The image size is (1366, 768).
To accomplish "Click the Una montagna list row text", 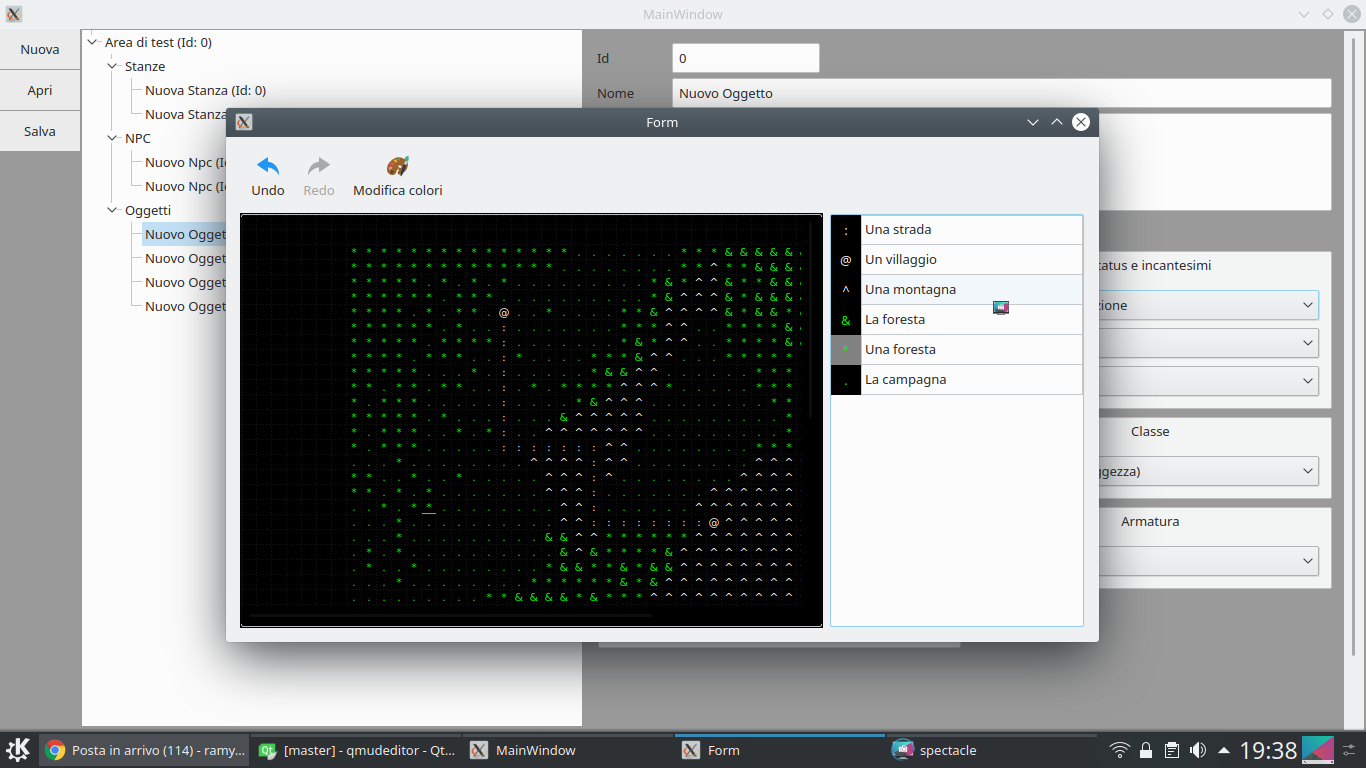I will pyautogui.click(x=910, y=290).
